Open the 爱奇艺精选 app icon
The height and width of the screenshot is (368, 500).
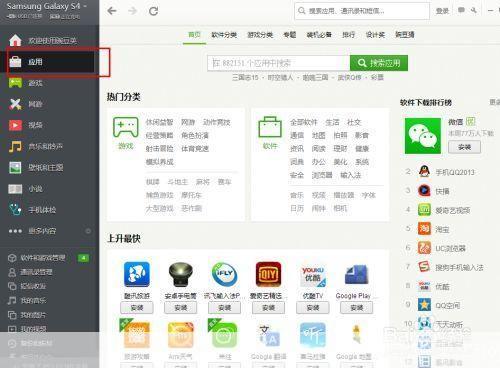[x=268, y=275]
